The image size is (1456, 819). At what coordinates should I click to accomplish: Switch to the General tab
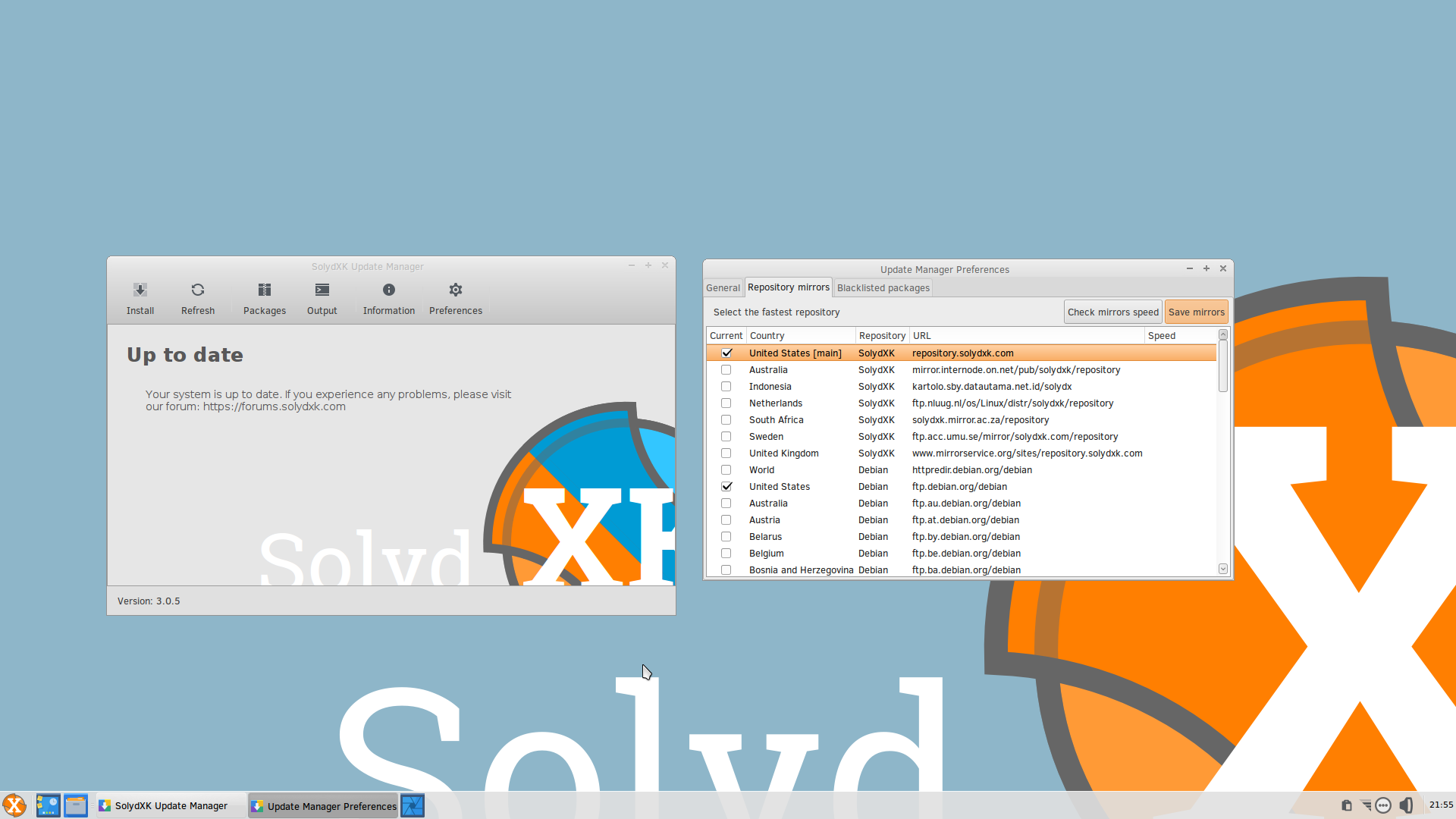[723, 288]
